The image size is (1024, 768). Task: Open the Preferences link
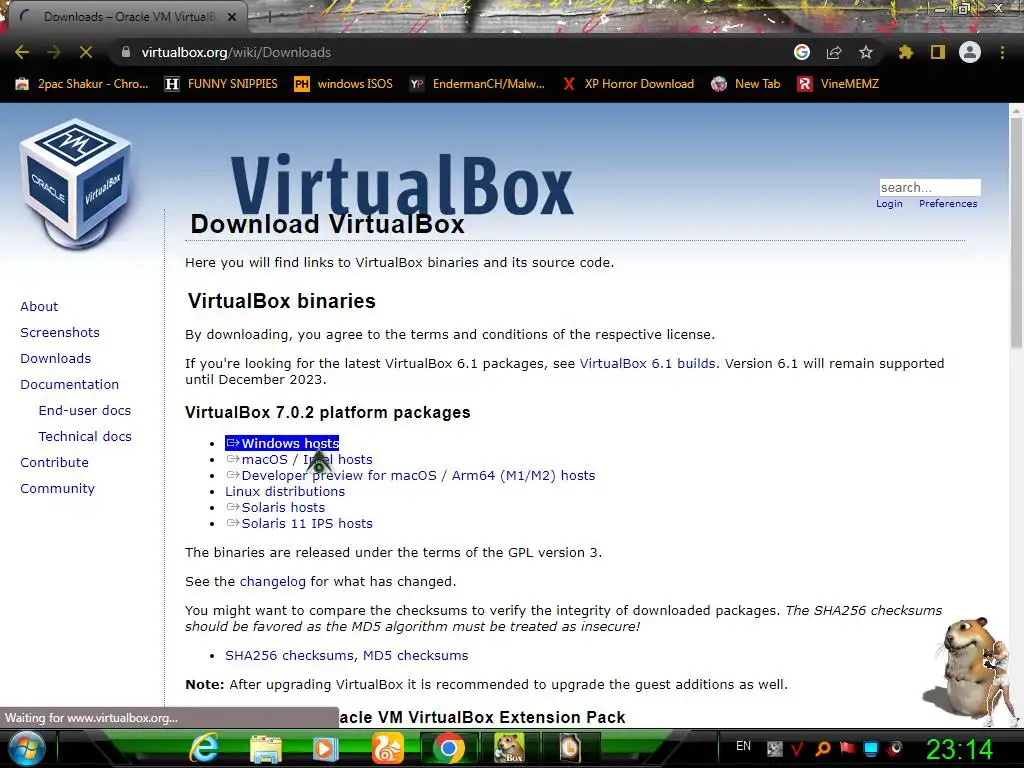coord(948,204)
